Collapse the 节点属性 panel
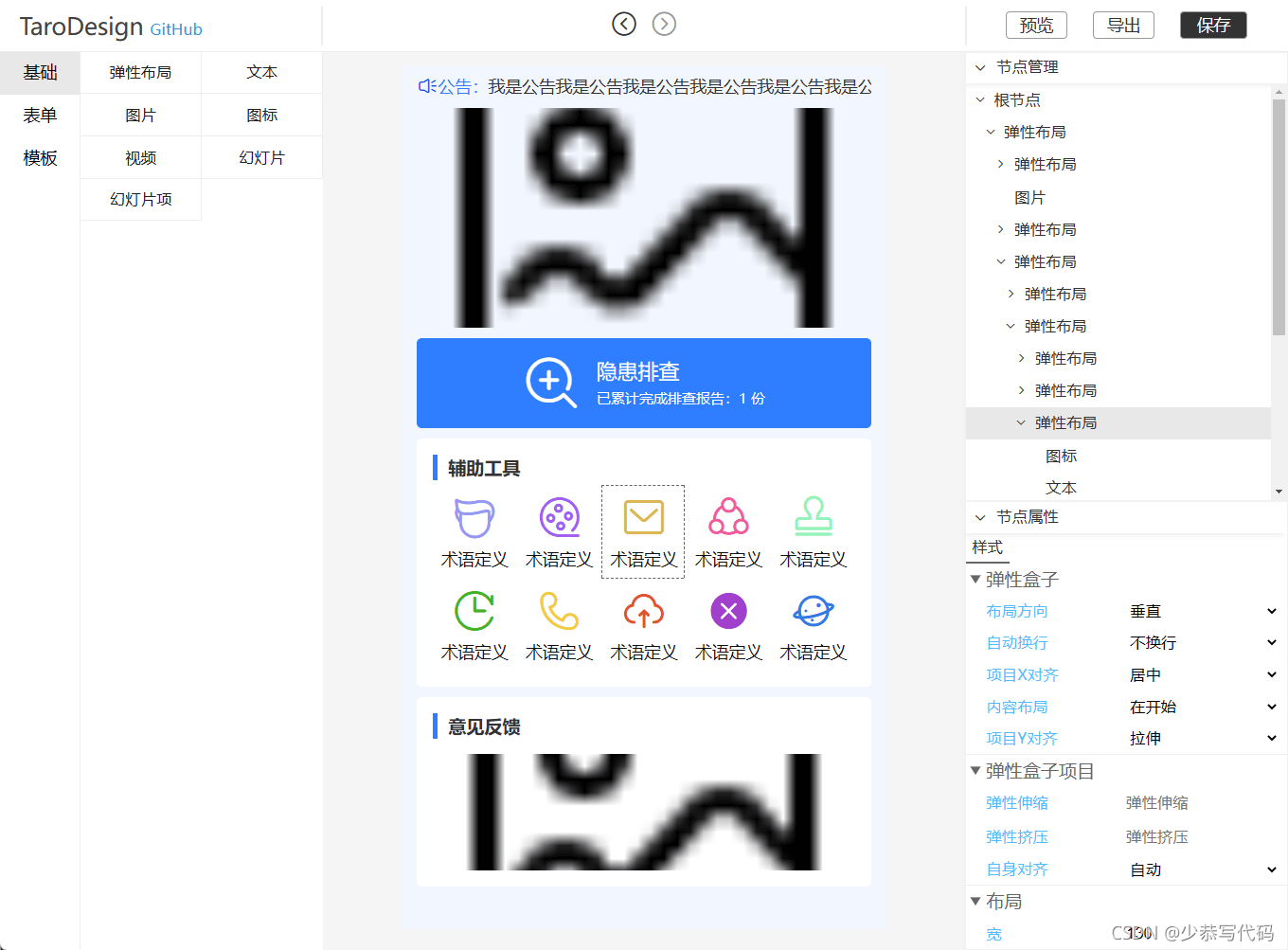Image resolution: width=1288 pixels, height=950 pixels. pos(980,517)
